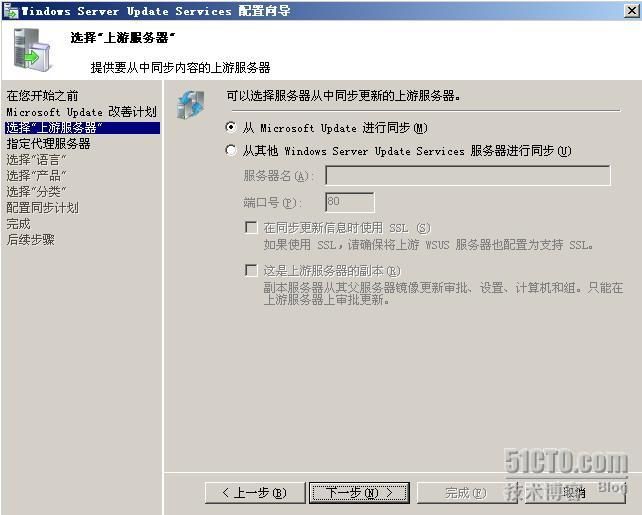This screenshot has height=515, width=642.
Task: Select 选择"语言" step in sidebar
Action: coord(36,160)
